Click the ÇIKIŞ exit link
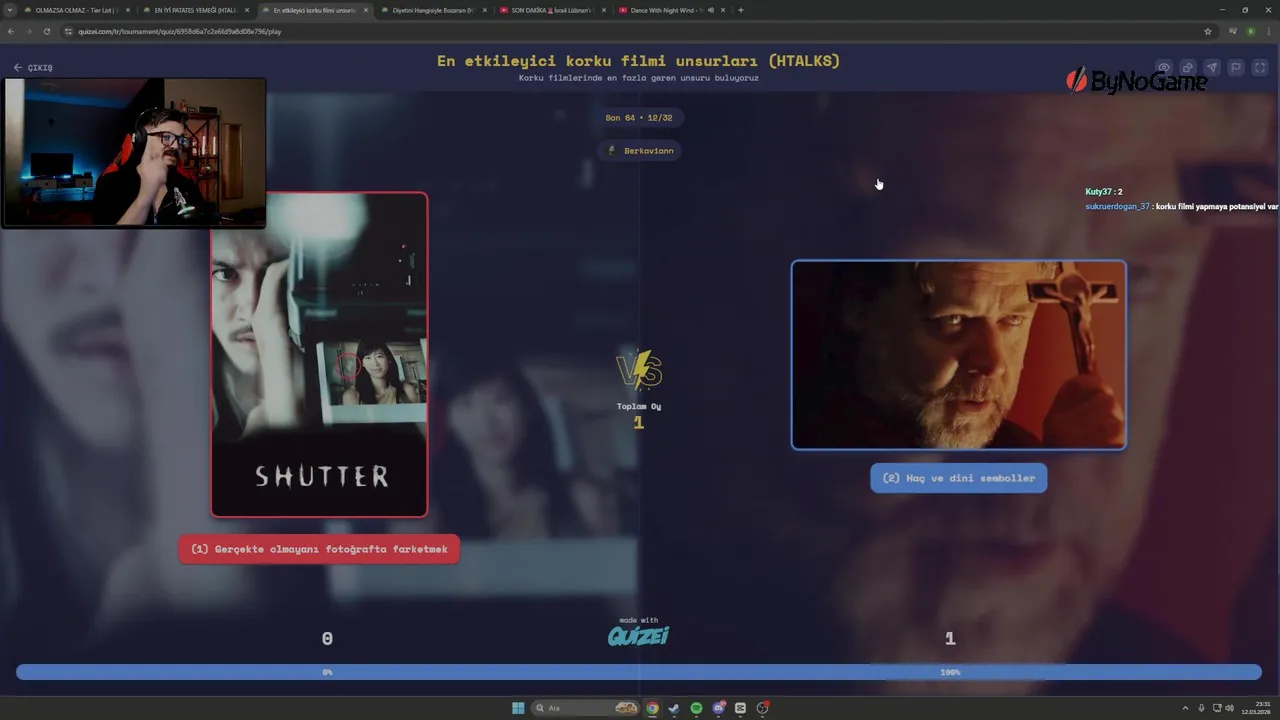 (33, 67)
